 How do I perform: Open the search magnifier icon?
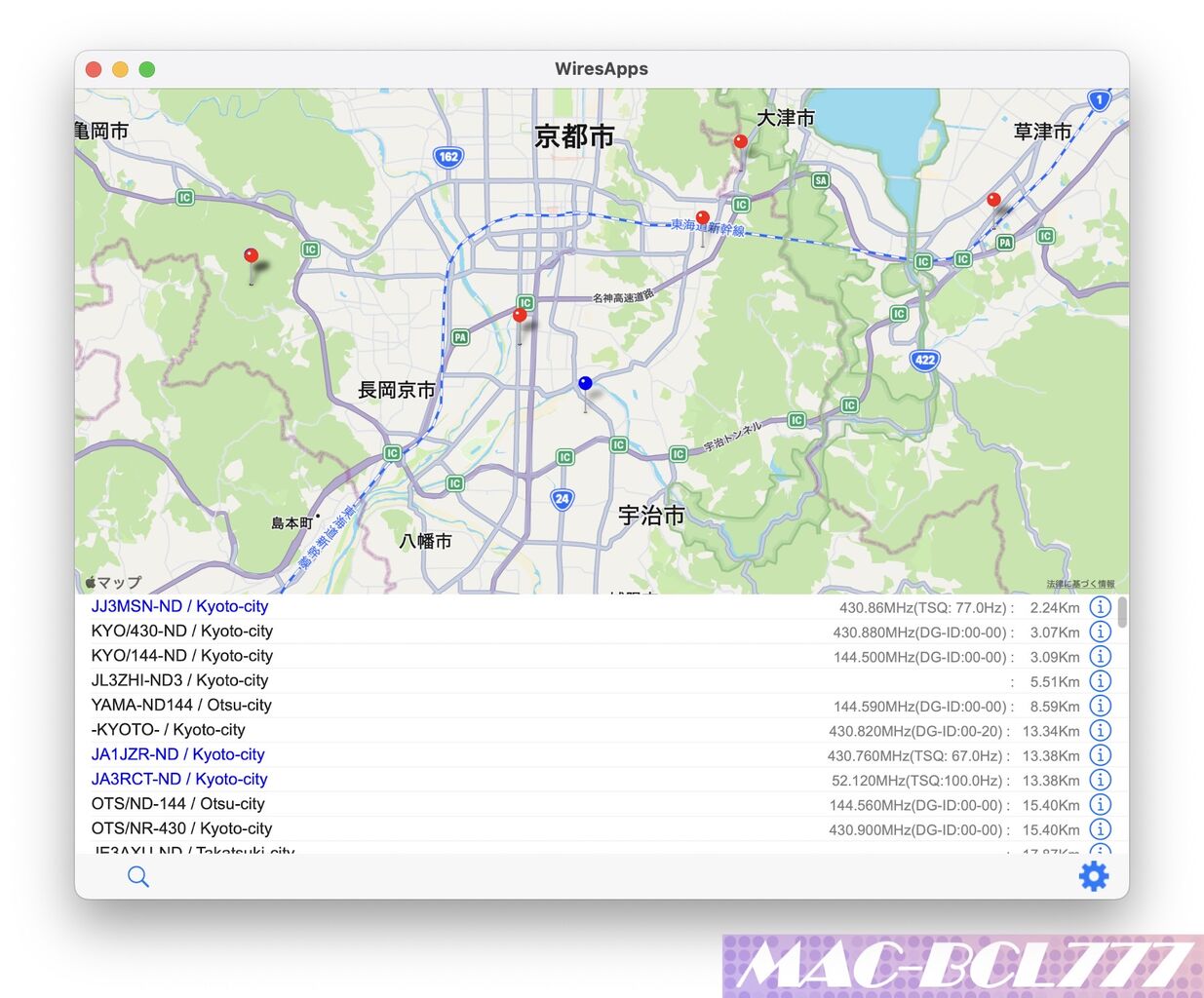(138, 876)
